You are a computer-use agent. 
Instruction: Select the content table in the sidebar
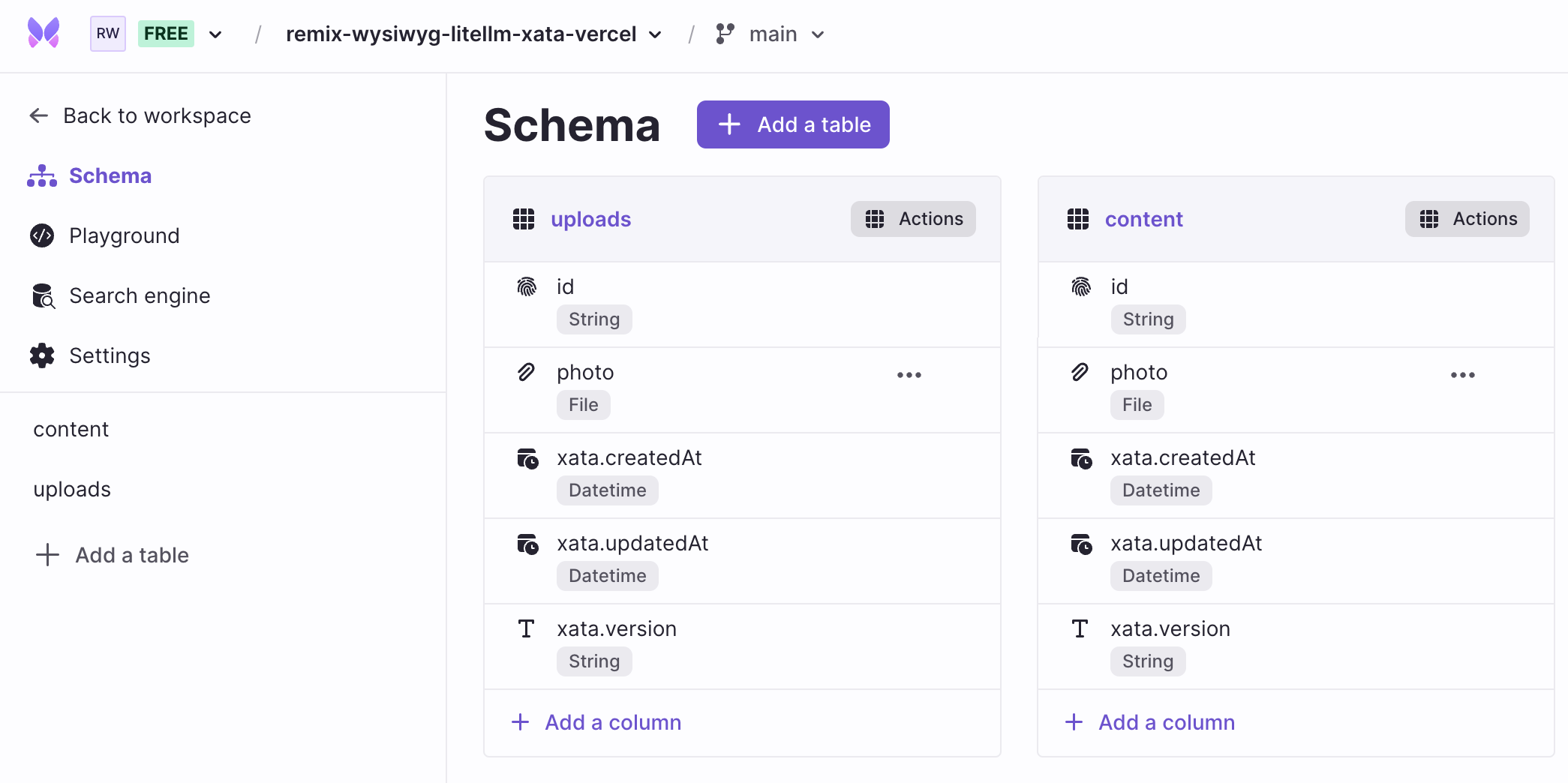pyautogui.click(x=71, y=429)
